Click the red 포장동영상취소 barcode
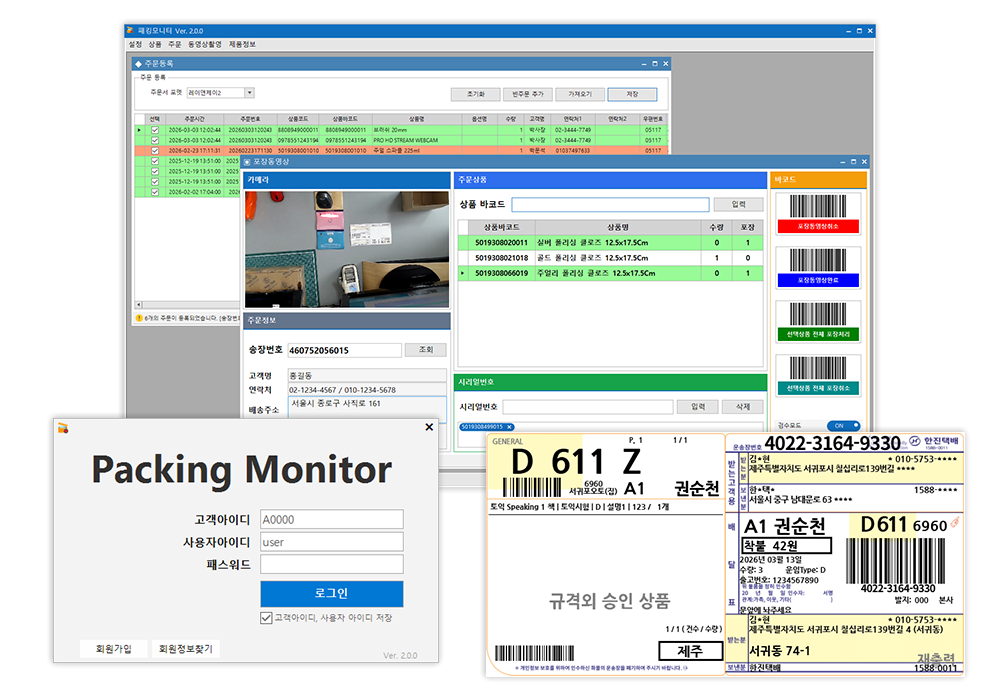The image size is (1000, 700). pyautogui.click(x=818, y=212)
